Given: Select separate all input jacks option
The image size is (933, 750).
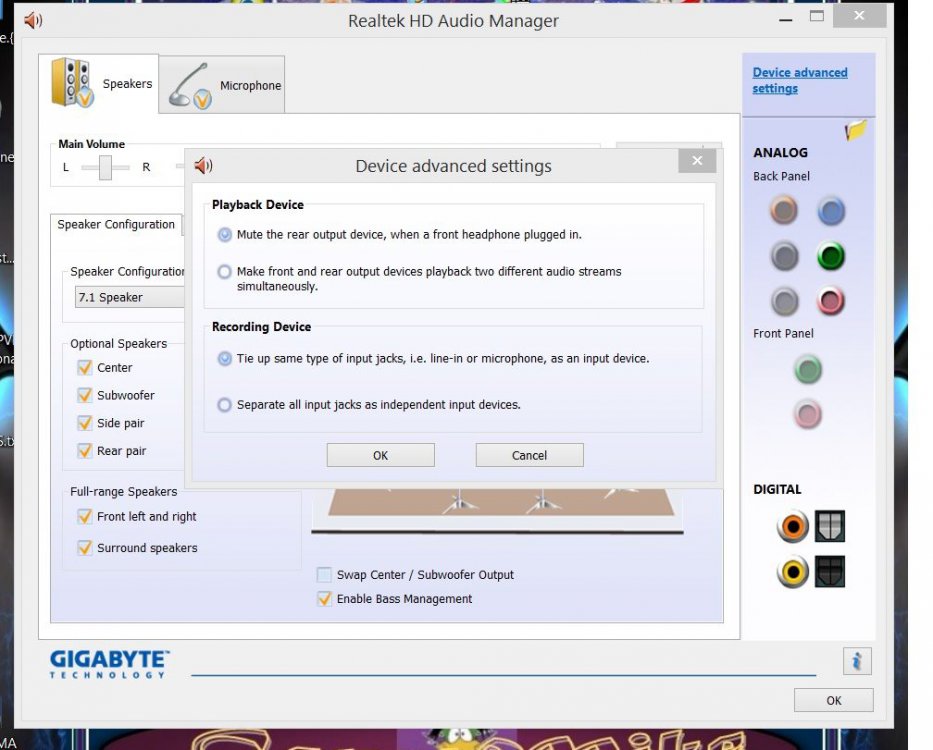Looking at the screenshot, I should pos(224,405).
